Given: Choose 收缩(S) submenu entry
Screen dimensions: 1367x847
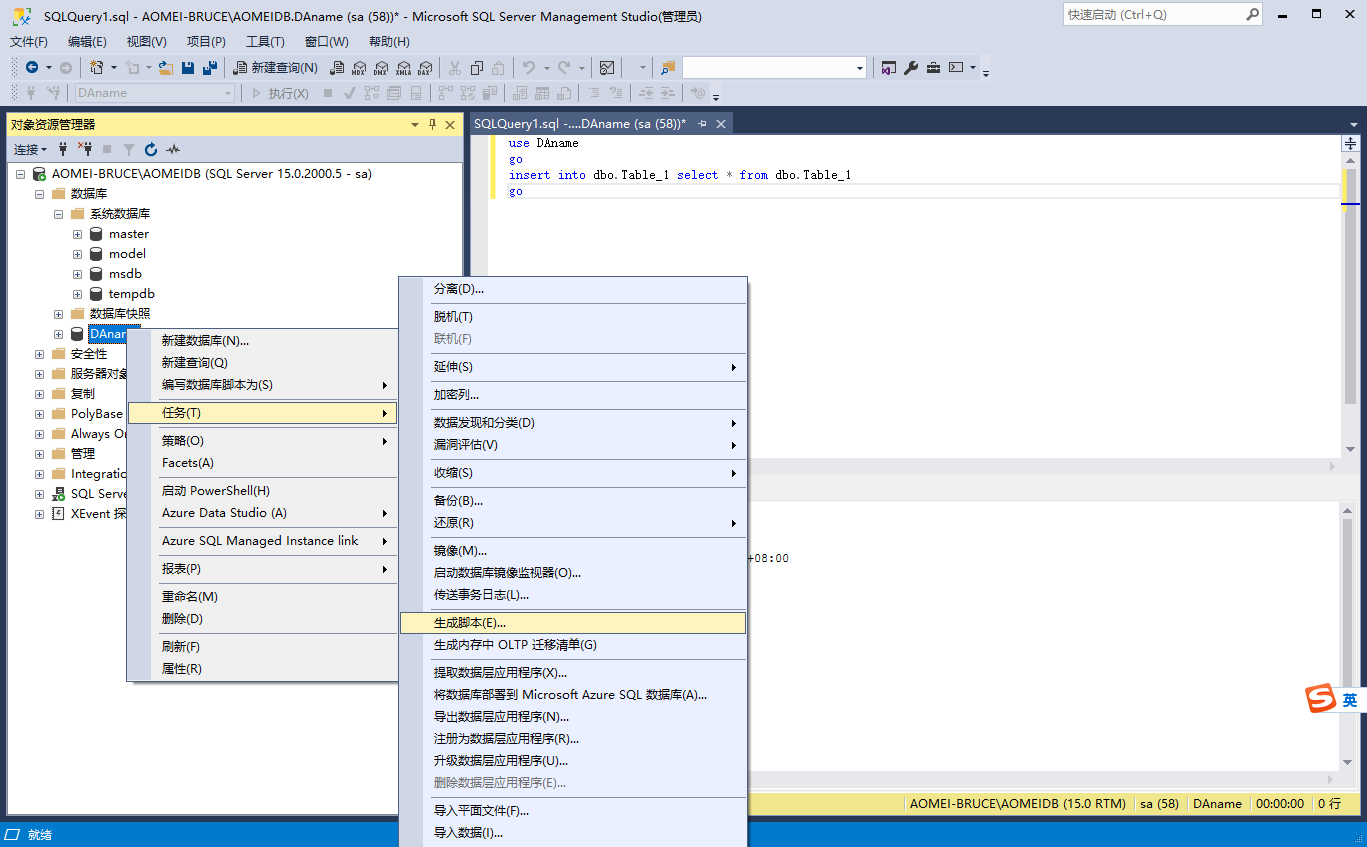Looking at the screenshot, I should click(573, 472).
